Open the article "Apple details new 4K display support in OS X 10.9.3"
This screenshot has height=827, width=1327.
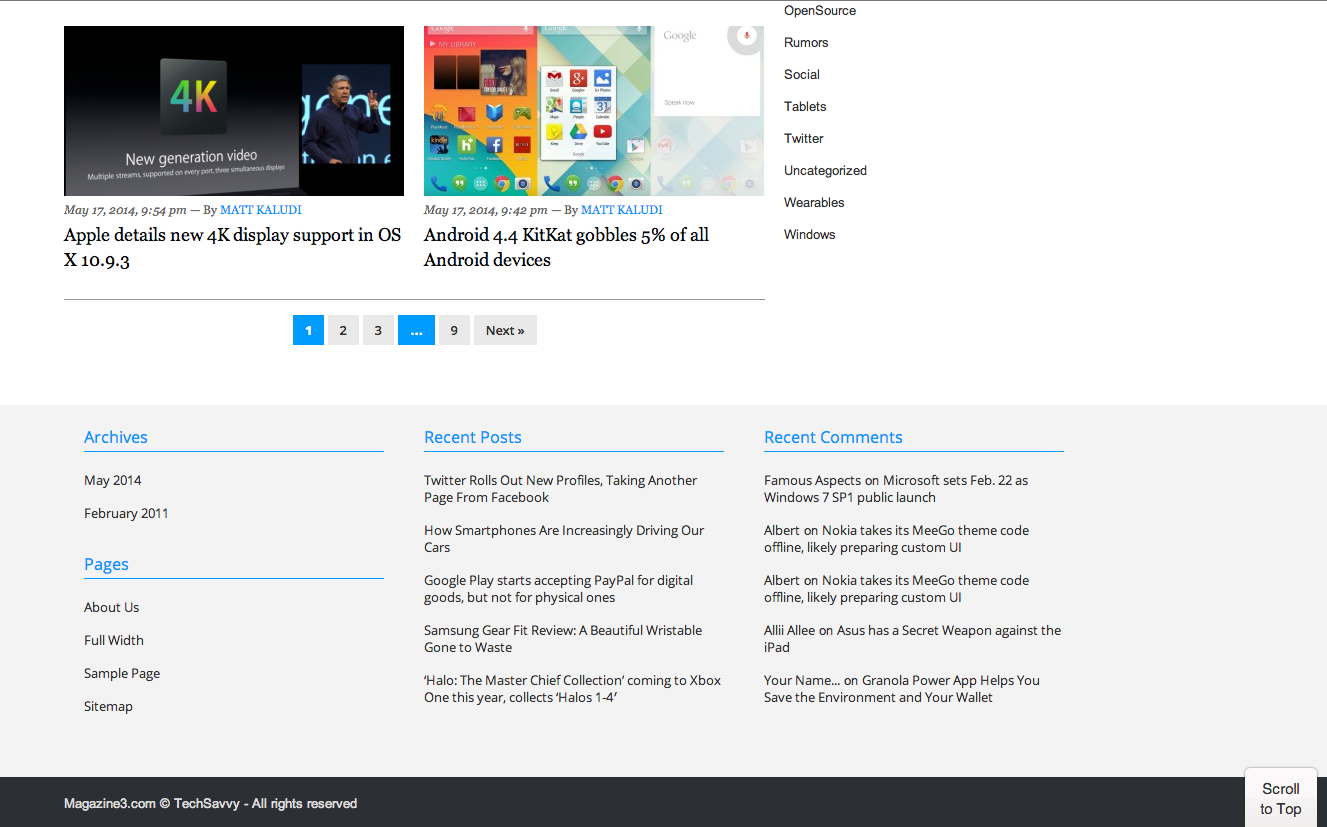pos(231,247)
